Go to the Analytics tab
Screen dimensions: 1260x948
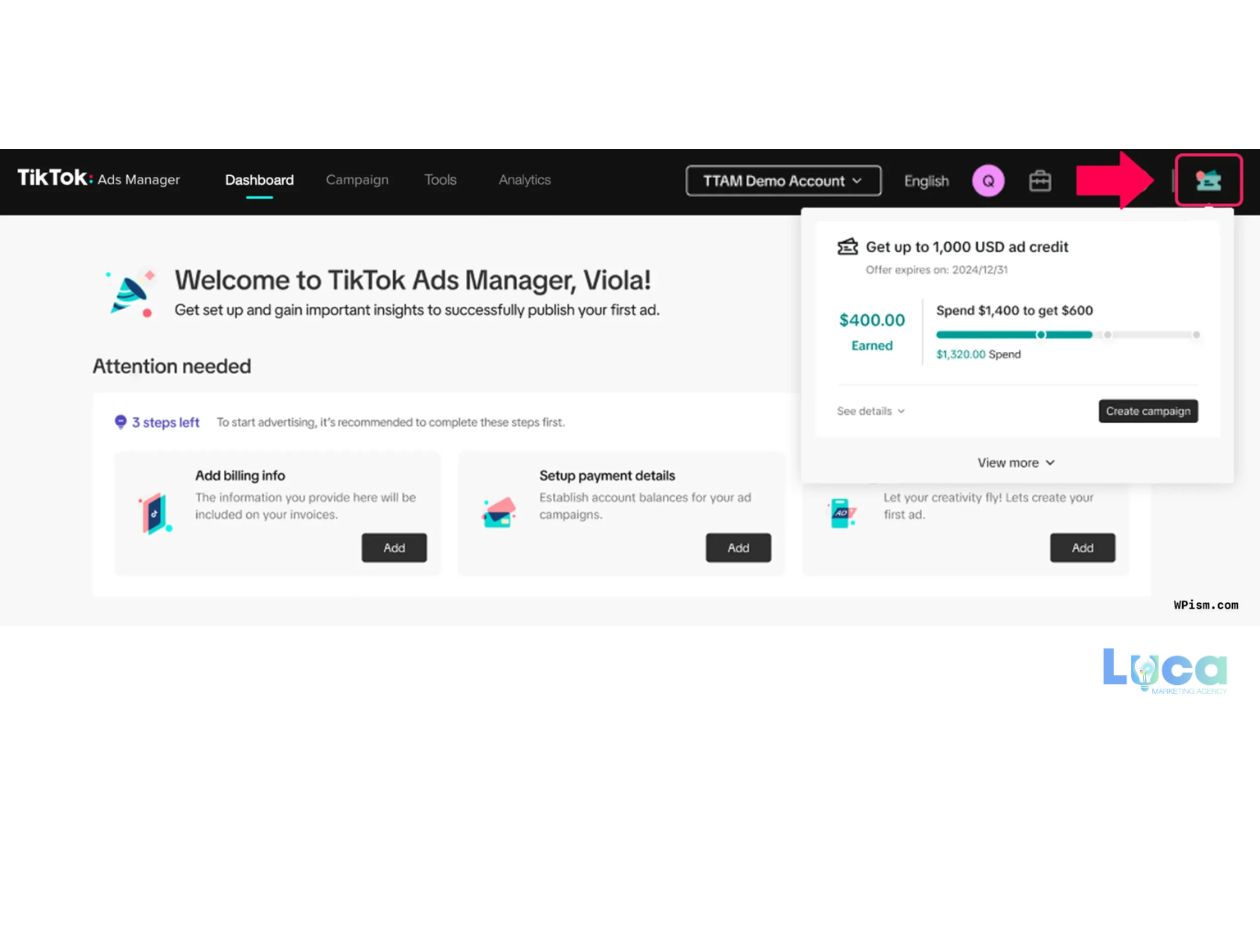pyautogui.click(x=525, y=180)
